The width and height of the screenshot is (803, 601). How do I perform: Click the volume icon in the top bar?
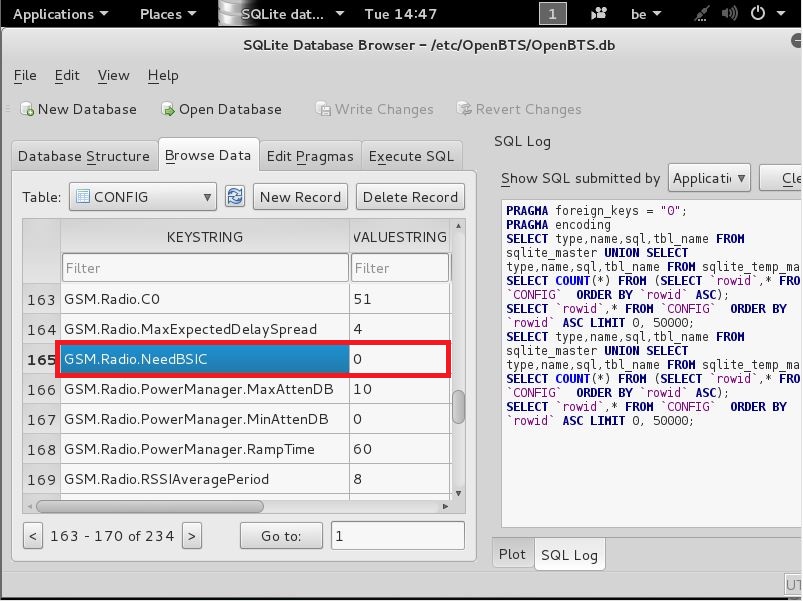[729, 13]
